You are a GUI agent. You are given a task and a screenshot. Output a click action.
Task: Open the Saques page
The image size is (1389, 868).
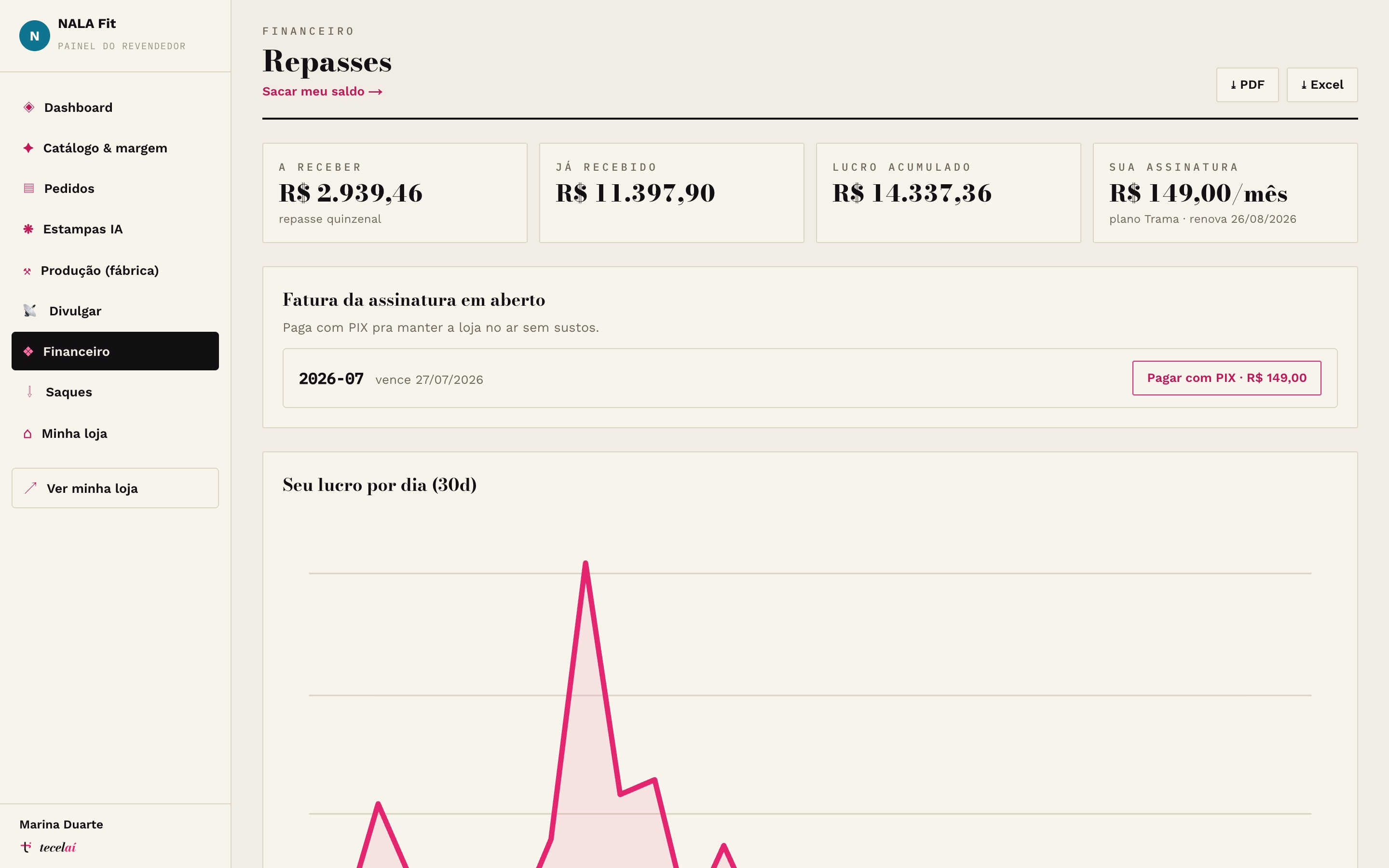coord(115,392)
